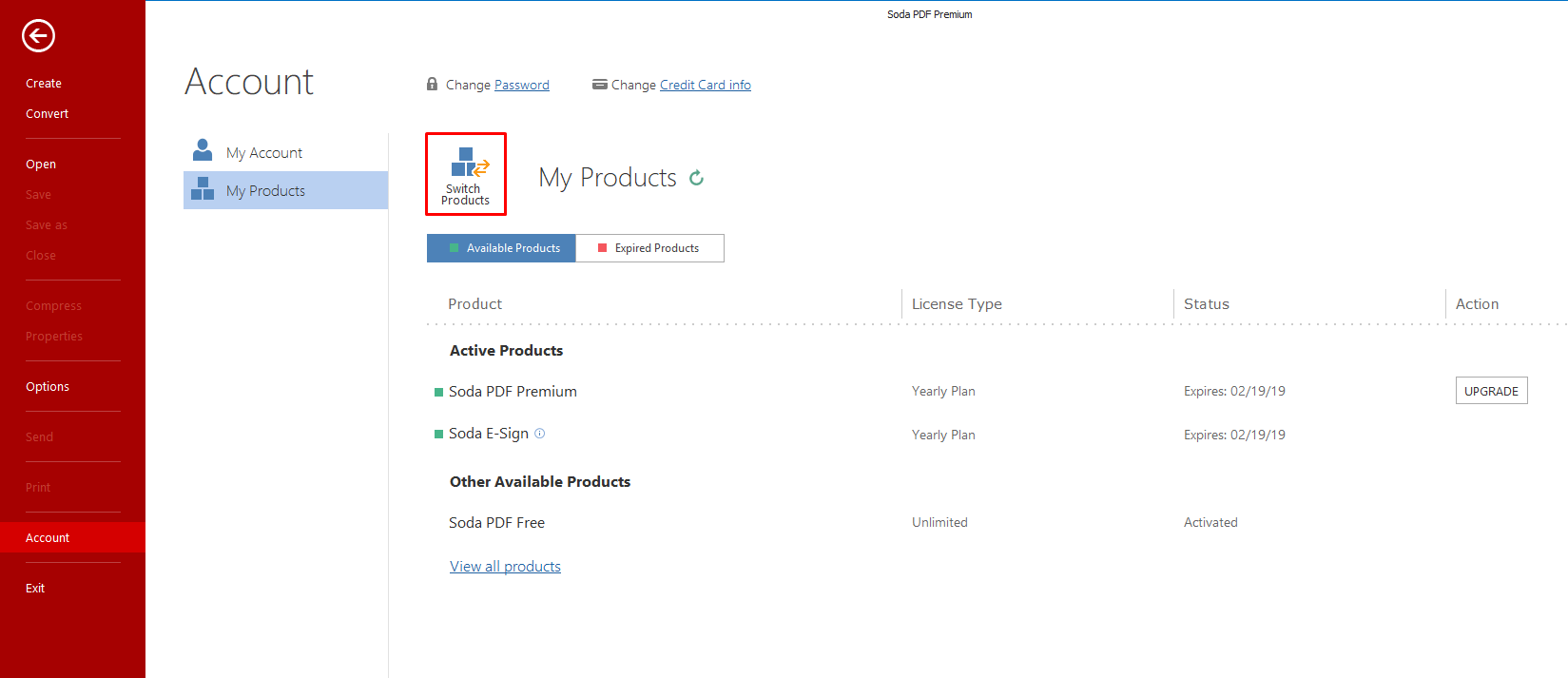Click the Account page title
Image resolution: width=1568 pixels, height=678 pixels.
click(249, 82)
